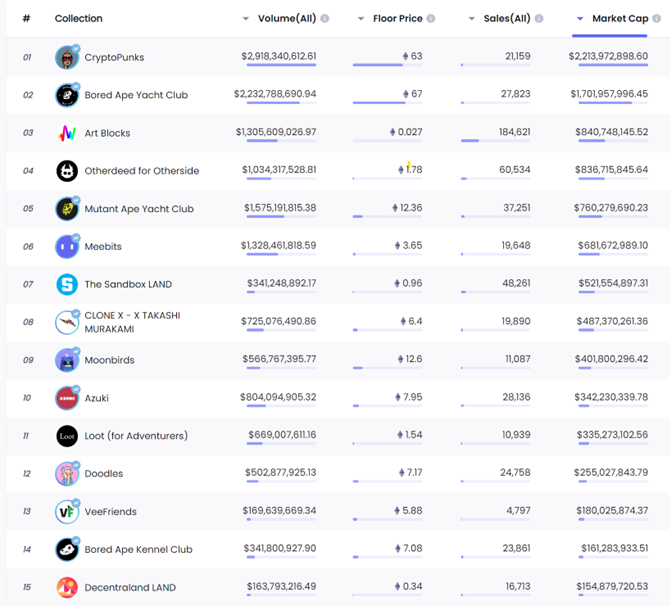Click the Otherdeed for Otherside icon

67,171
